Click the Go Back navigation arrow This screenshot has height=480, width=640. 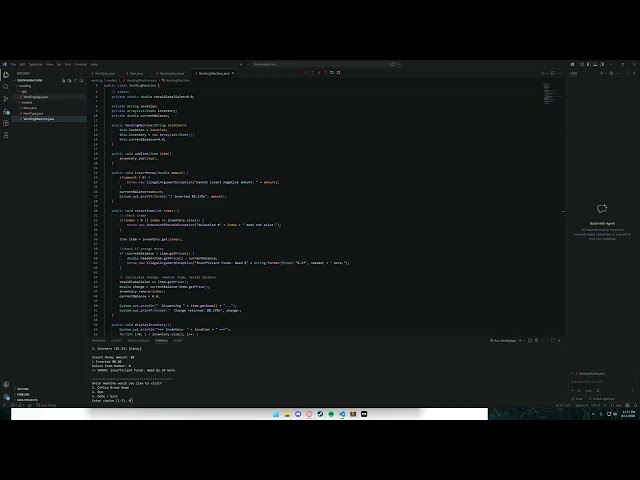(x=241, y=64)
